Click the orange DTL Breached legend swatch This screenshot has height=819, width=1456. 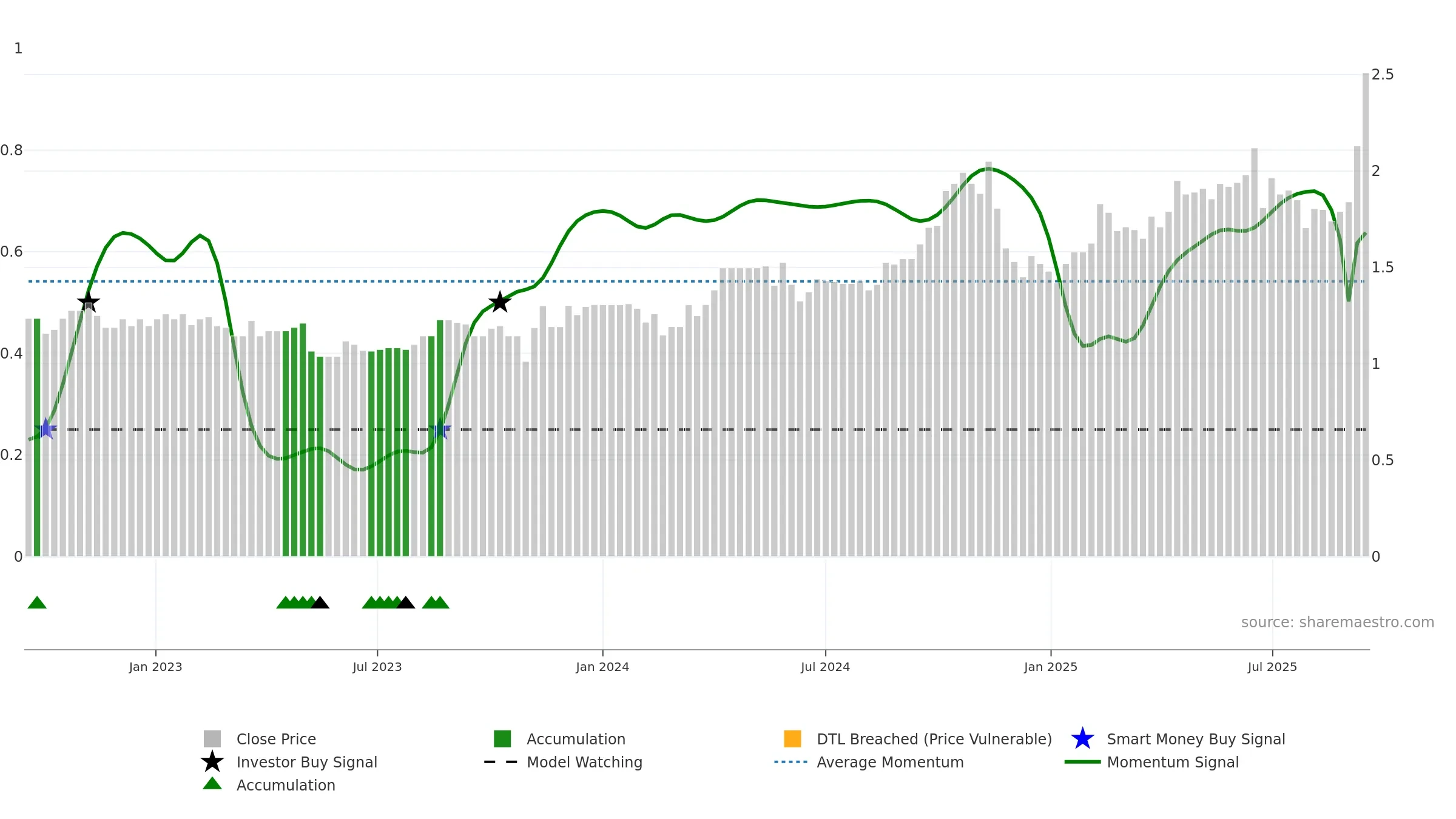pyautogui.click(x=792, y=739)
